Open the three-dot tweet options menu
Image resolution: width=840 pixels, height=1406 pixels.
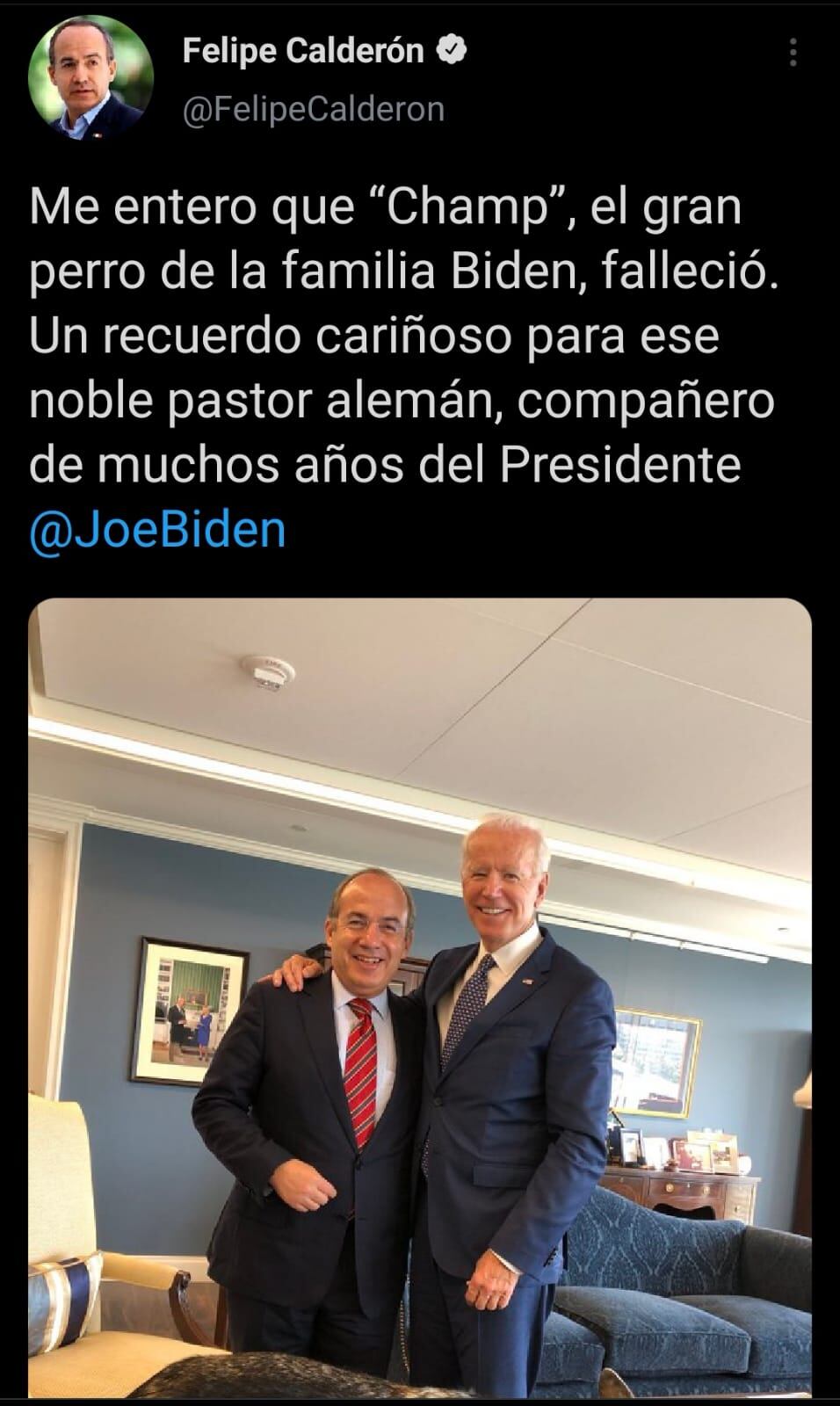click(793, 53)
